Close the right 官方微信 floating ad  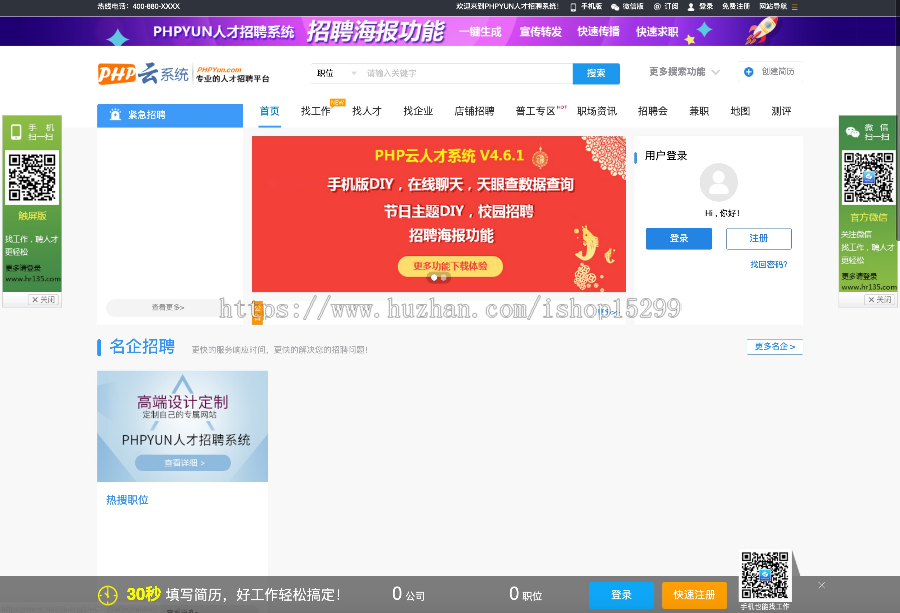coord(880,300)
